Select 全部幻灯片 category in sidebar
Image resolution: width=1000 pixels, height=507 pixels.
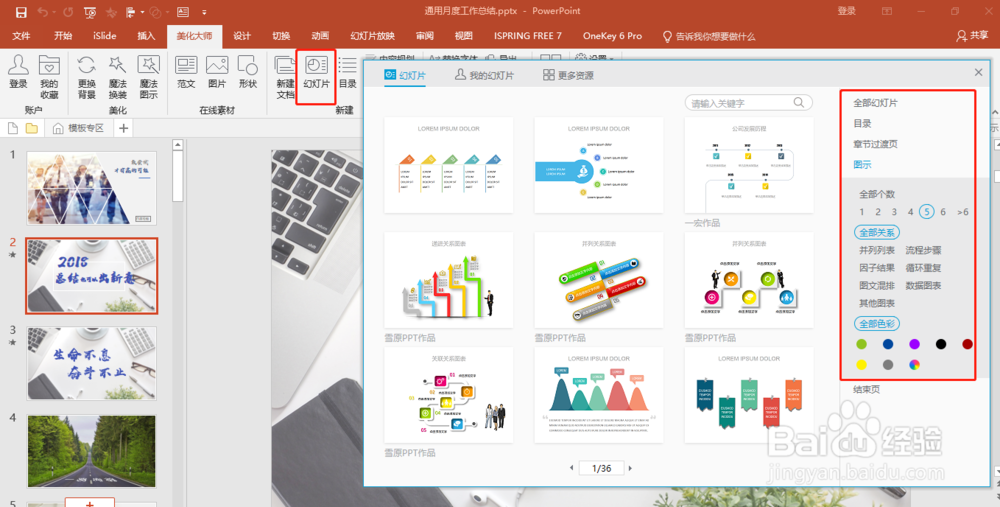[x=875, y=103]
